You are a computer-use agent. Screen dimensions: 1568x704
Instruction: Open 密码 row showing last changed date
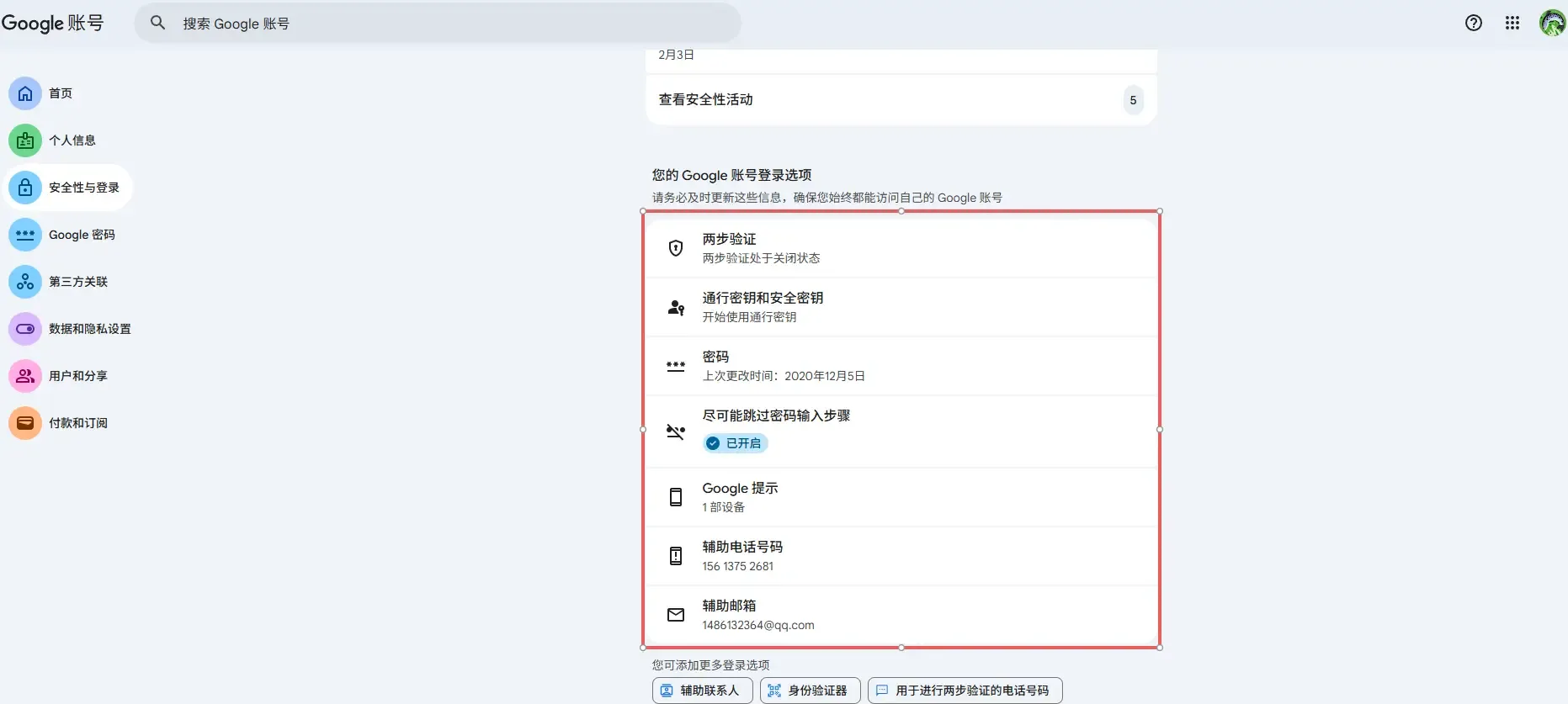(x=901, y=366)
